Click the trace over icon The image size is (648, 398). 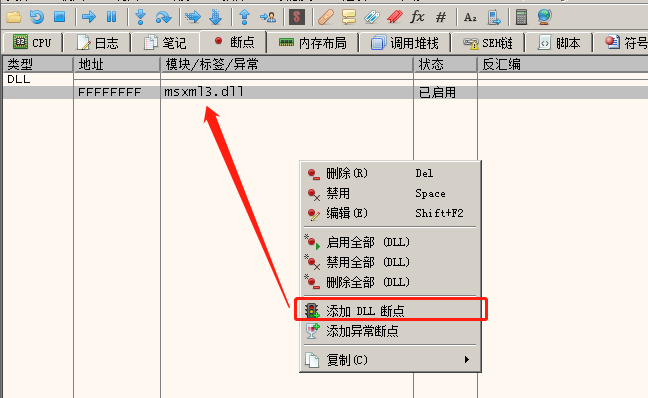(215, 17)
